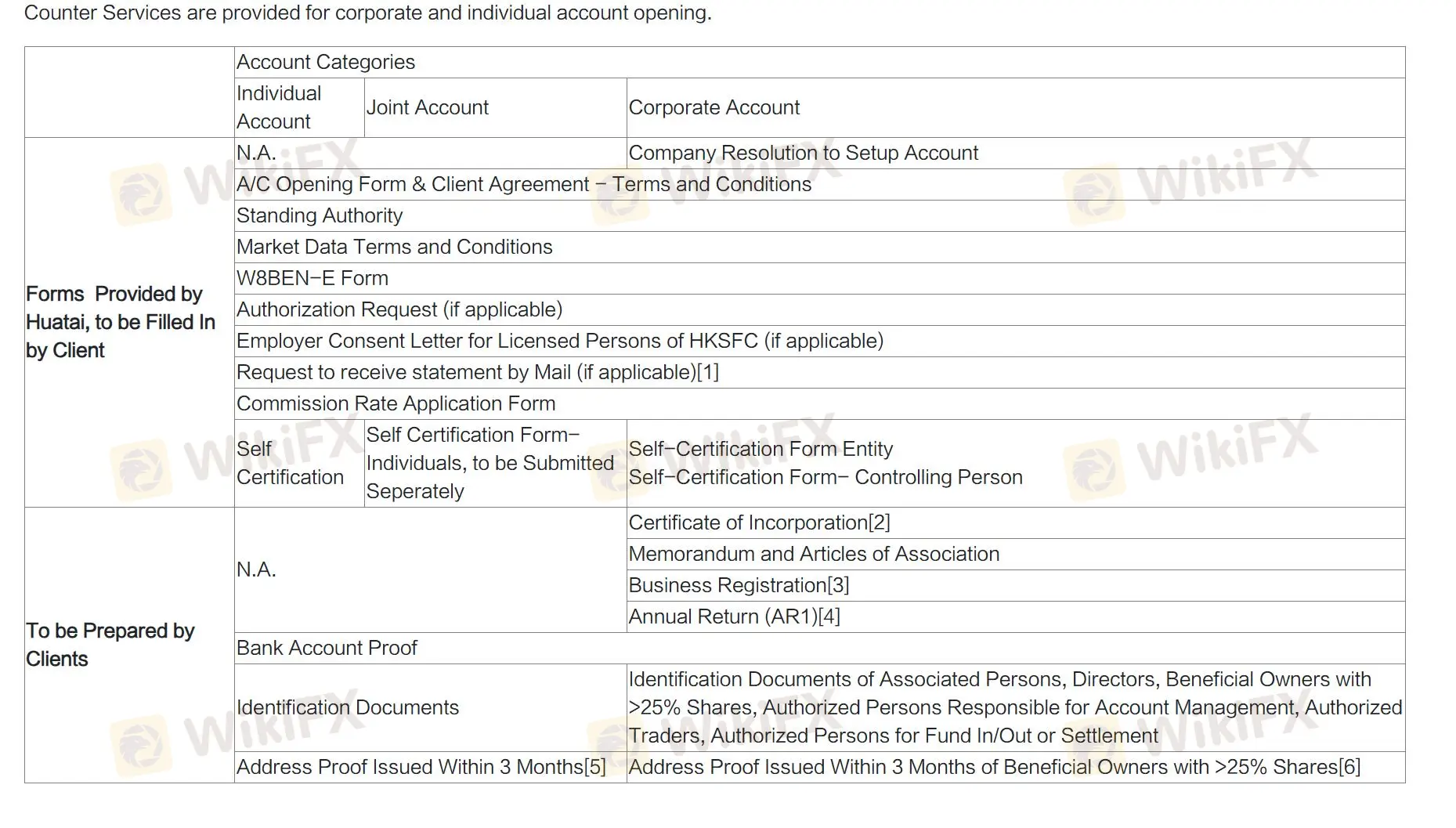Image resolution: width=1456 pixels, height=828 pixels.
Task: Click "Memorandum and Articles of Association"
Action: pos(814,555)
